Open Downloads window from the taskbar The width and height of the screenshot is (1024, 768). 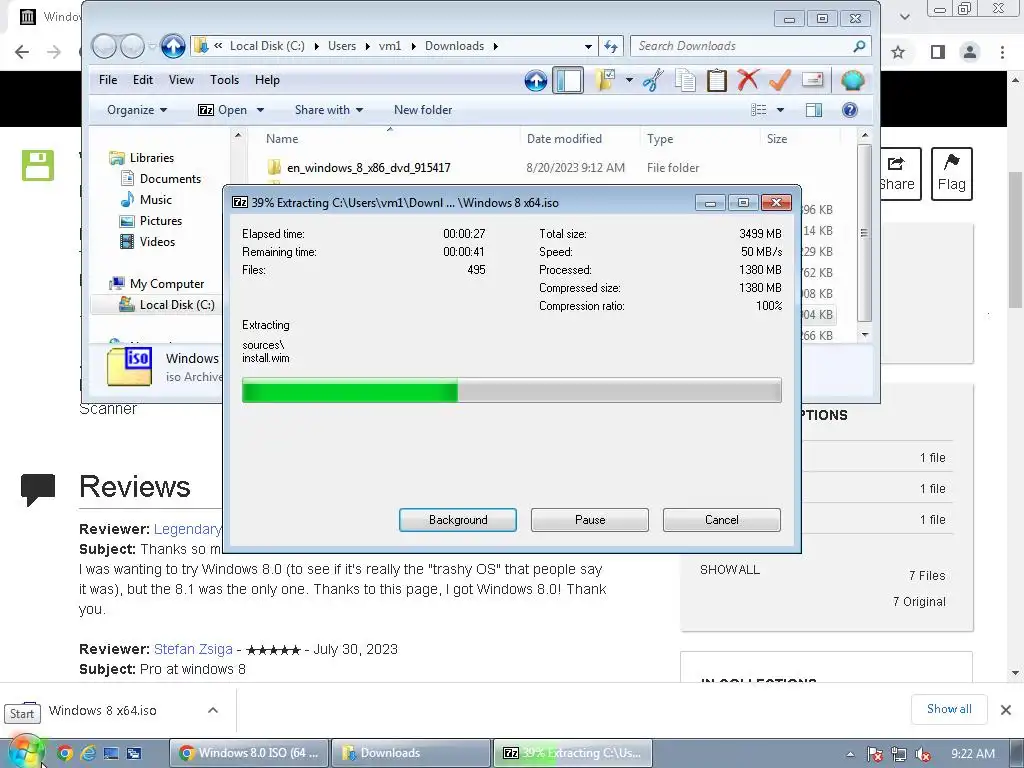coord(411,753)
